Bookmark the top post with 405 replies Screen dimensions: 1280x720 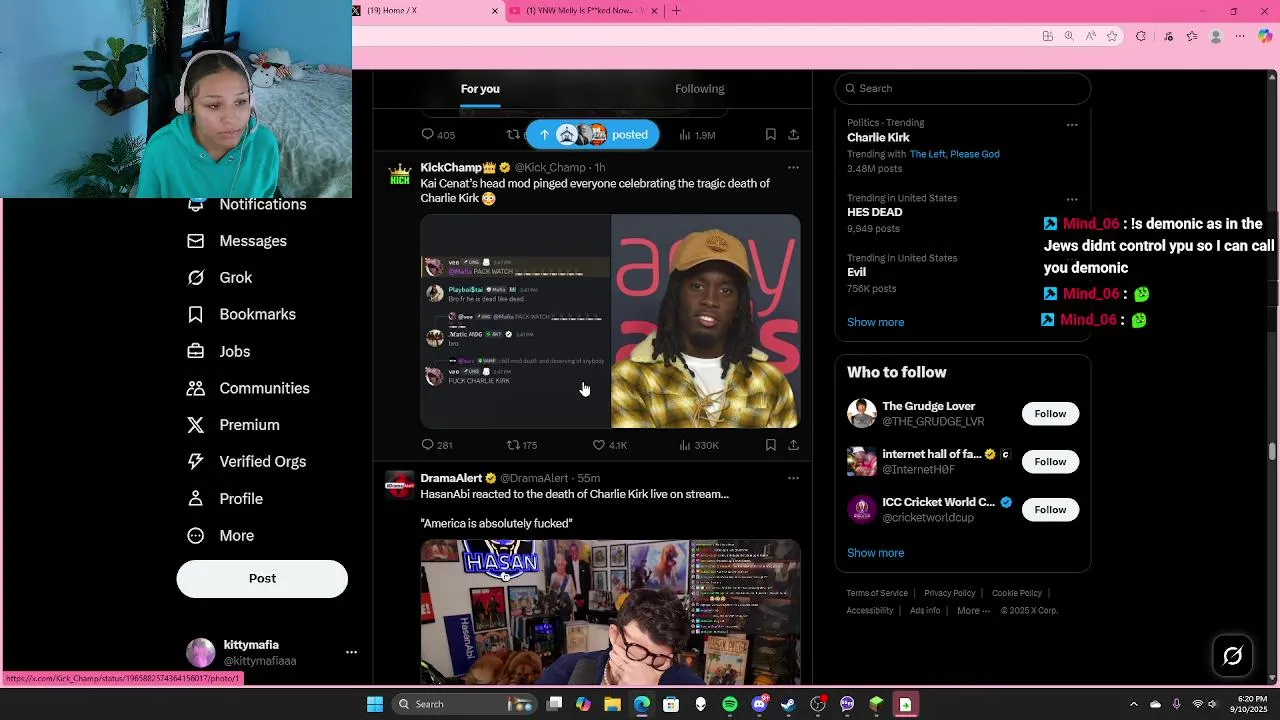[770, 134]
